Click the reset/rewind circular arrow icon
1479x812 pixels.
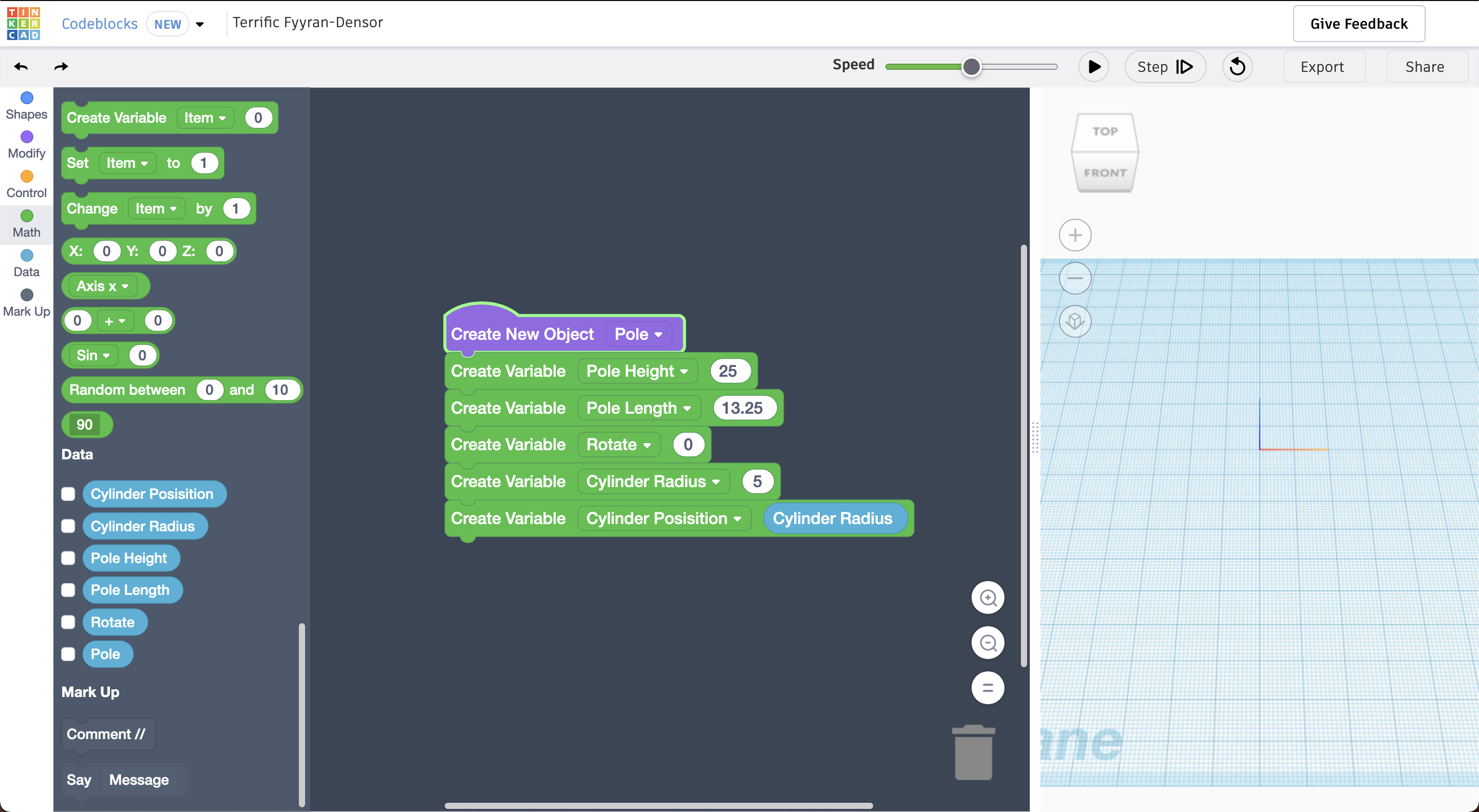coord(1237,67)
